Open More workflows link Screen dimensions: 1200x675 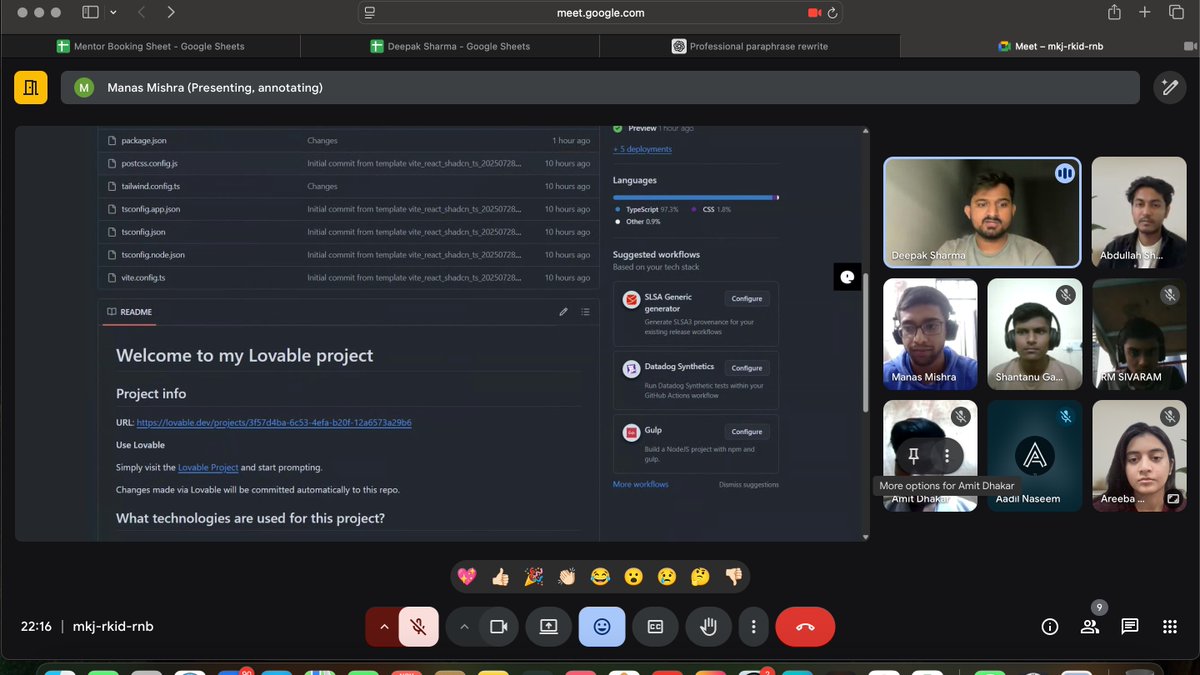coord(641,484)
